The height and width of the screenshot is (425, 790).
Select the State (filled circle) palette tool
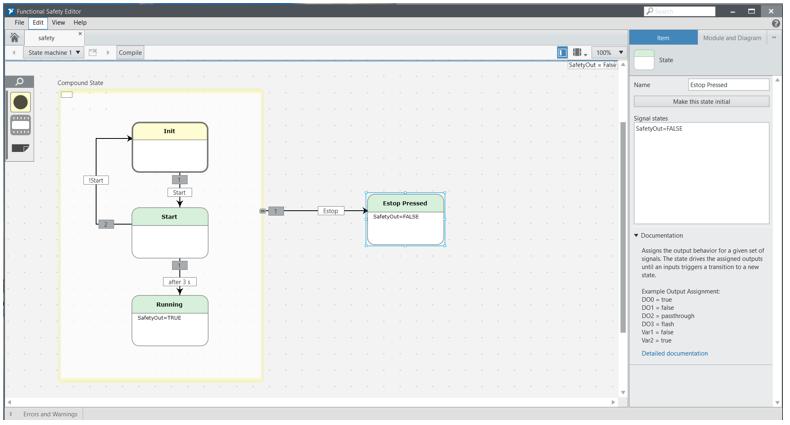click(20, 102)
